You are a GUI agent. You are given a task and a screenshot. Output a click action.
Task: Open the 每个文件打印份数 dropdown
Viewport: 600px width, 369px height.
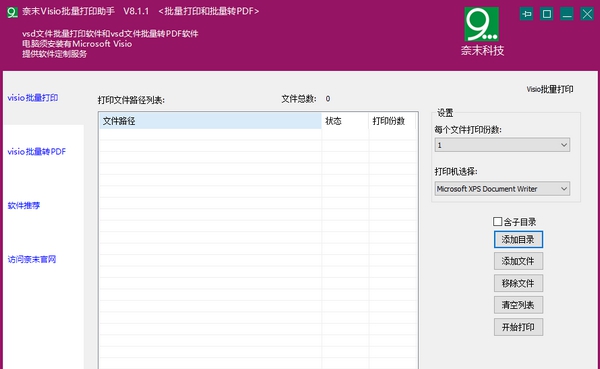click(502, 145)
